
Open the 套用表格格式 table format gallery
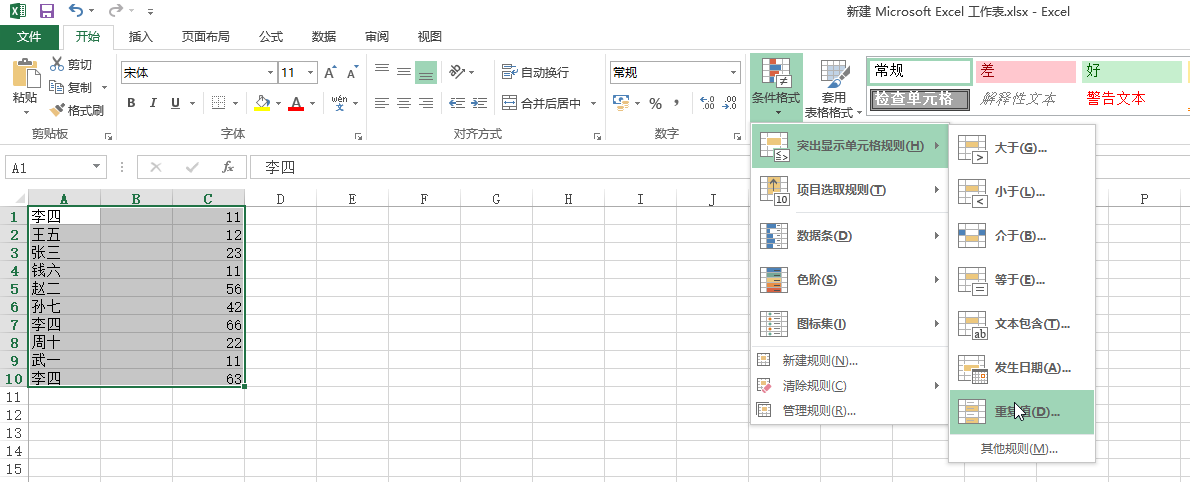pos(834,89)
